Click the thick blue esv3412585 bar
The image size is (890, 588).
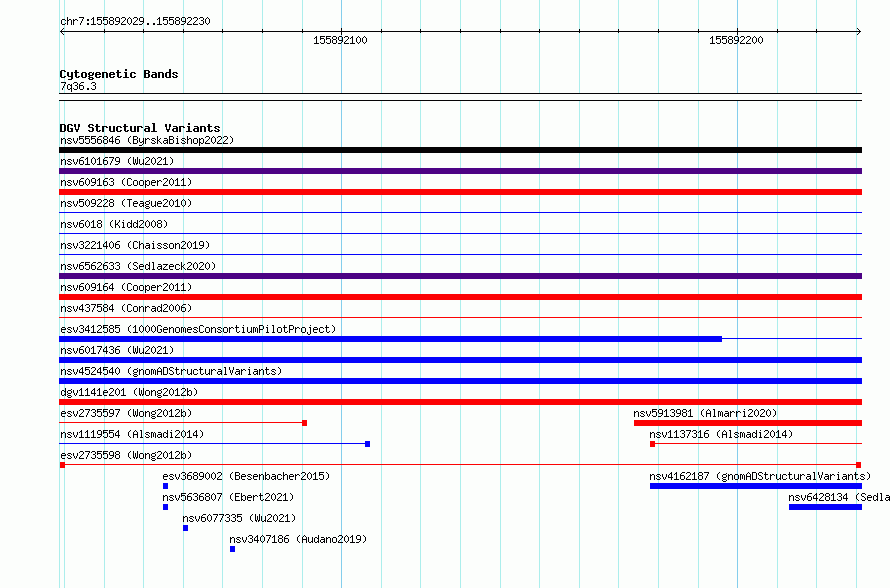[391, 339]
